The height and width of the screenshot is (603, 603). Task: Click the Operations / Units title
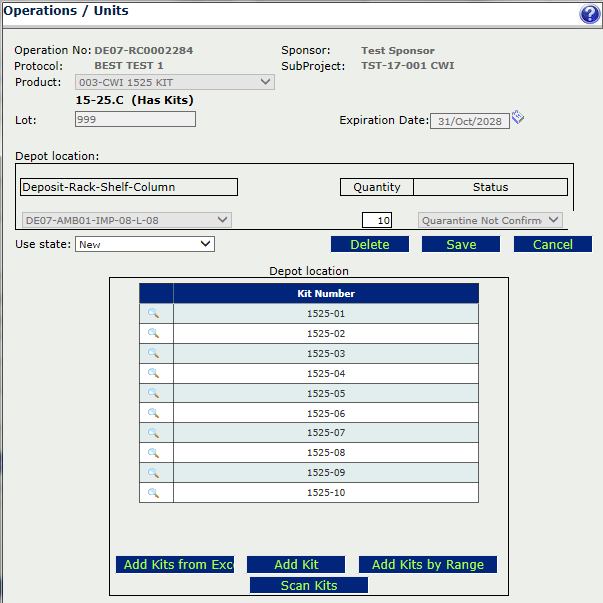(x=66, y=11)
